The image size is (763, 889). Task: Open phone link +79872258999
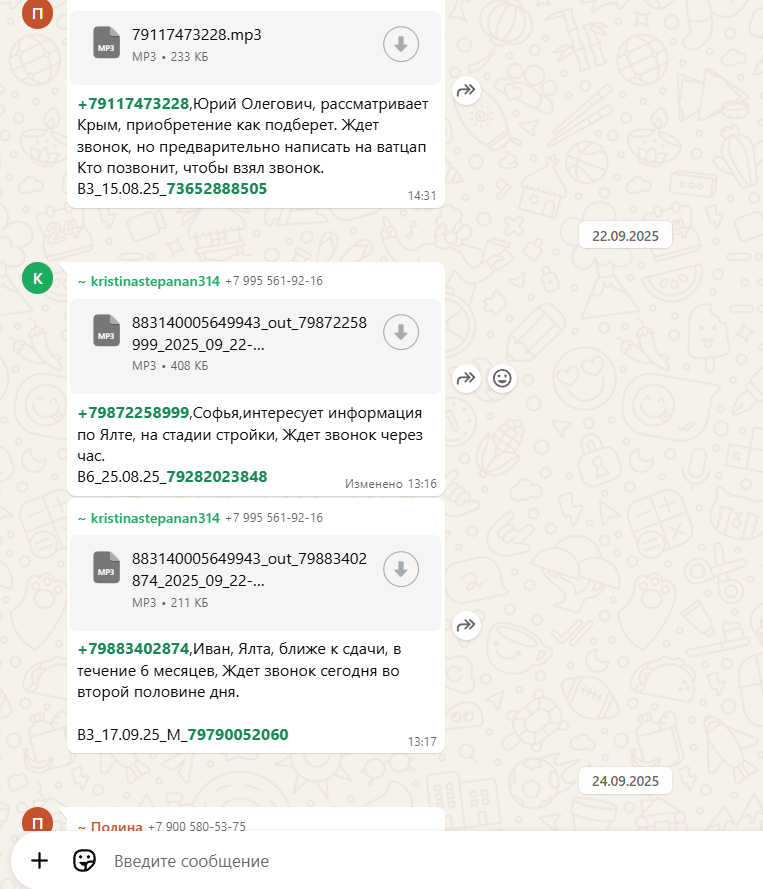133,413
